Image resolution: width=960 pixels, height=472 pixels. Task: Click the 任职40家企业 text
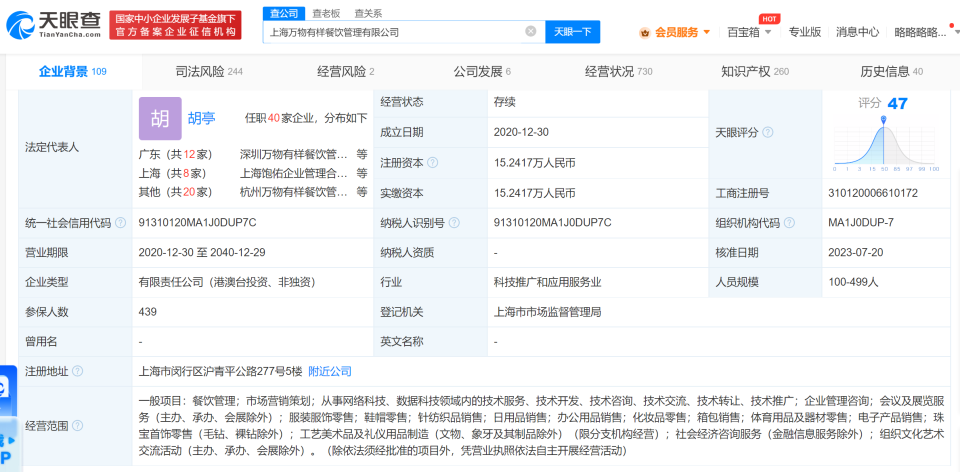tap(279, 119)
